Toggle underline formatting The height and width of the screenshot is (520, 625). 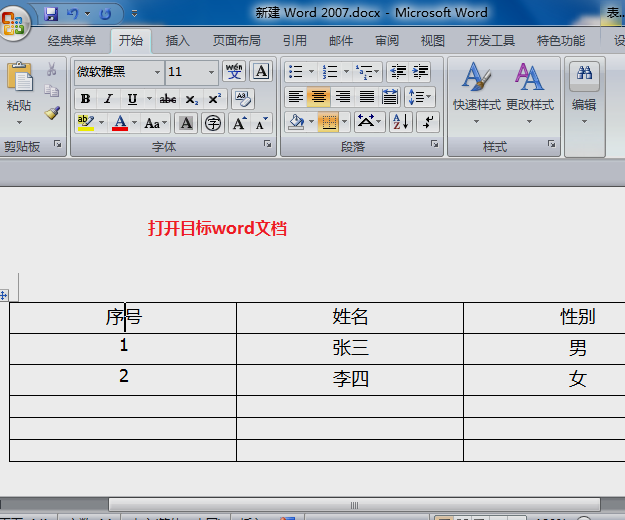click(132, 99)
